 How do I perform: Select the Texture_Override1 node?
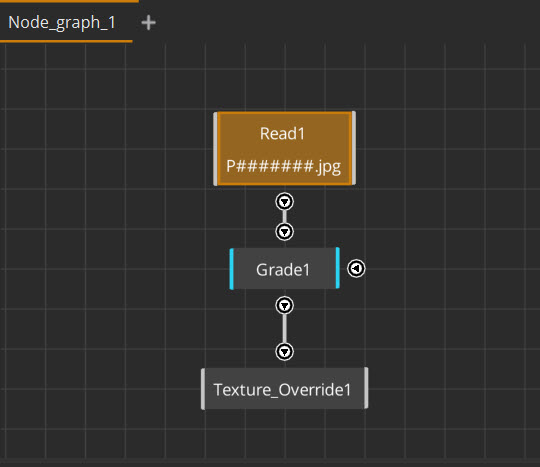[284, 389]
